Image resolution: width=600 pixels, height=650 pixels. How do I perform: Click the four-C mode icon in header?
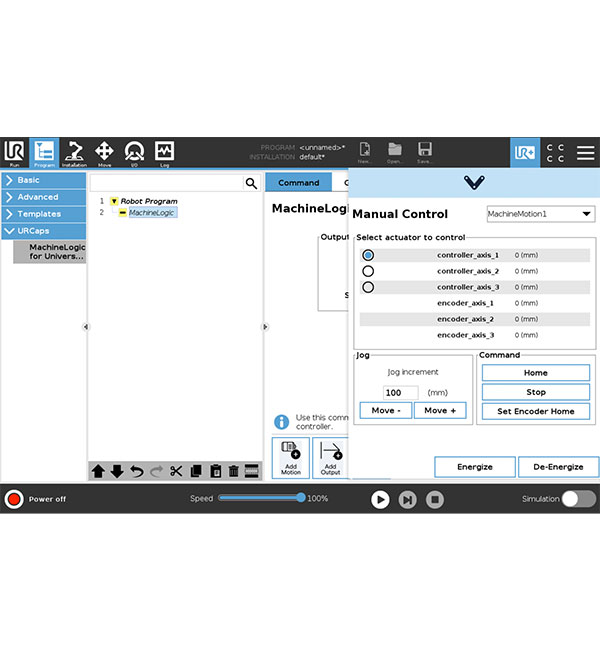pyautogui.click(x=555, y=153)
